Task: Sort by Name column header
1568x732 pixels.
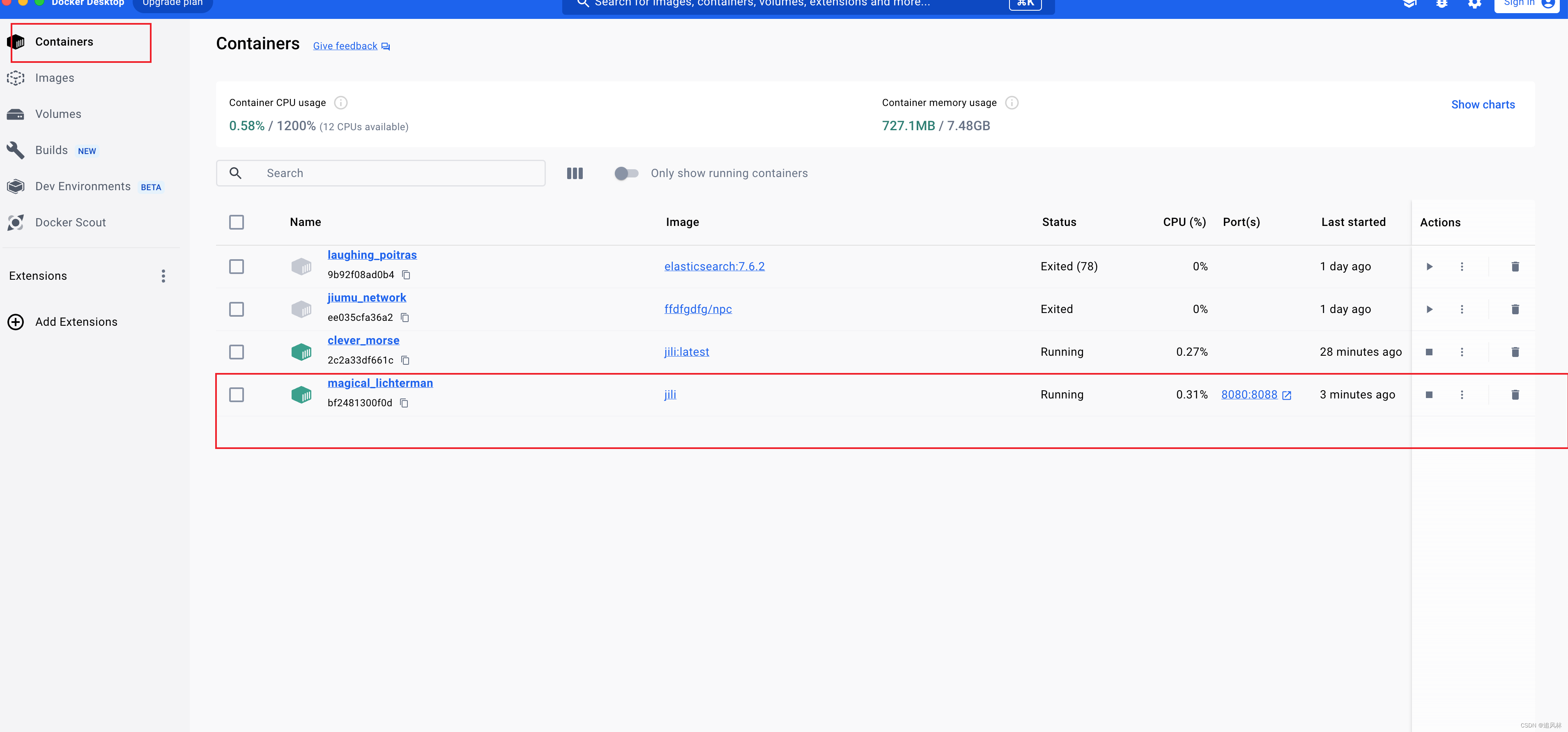Action: coord(306,222)
